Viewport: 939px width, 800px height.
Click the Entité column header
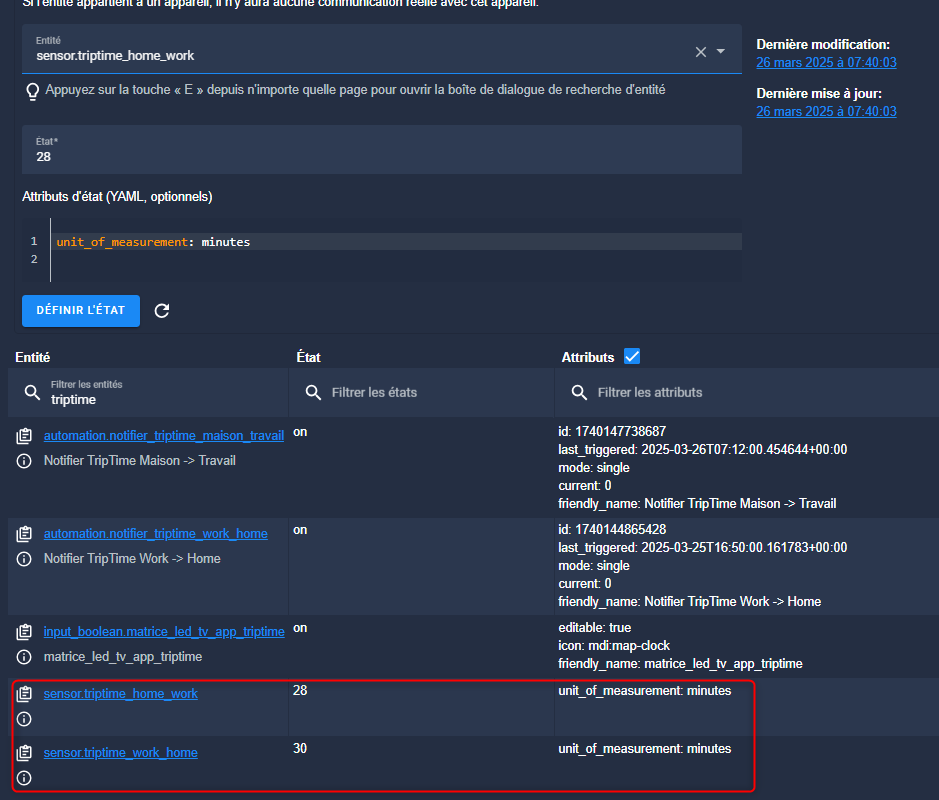(x=33, y=357)
